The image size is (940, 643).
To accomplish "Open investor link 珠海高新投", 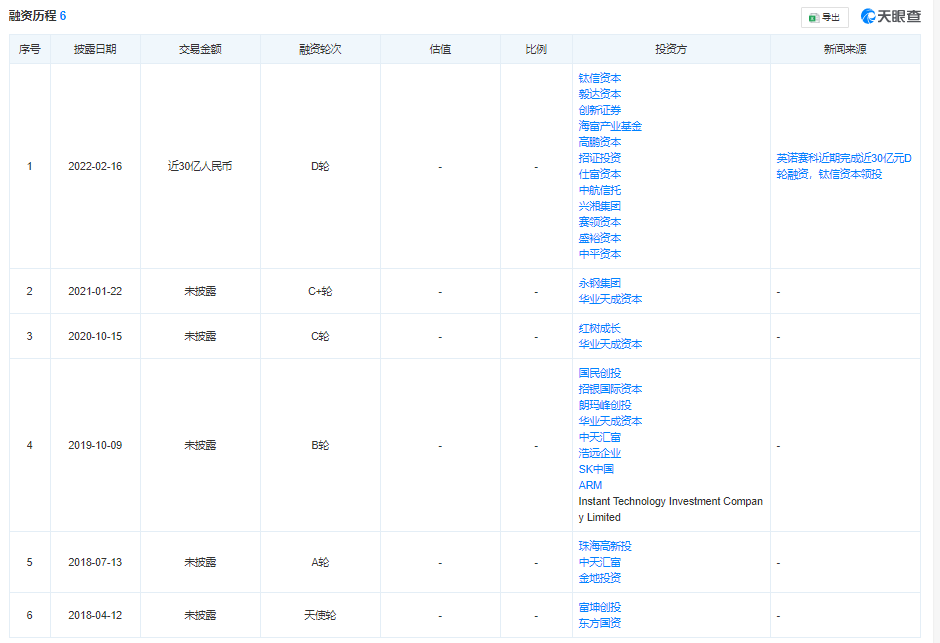I will 605,546.
